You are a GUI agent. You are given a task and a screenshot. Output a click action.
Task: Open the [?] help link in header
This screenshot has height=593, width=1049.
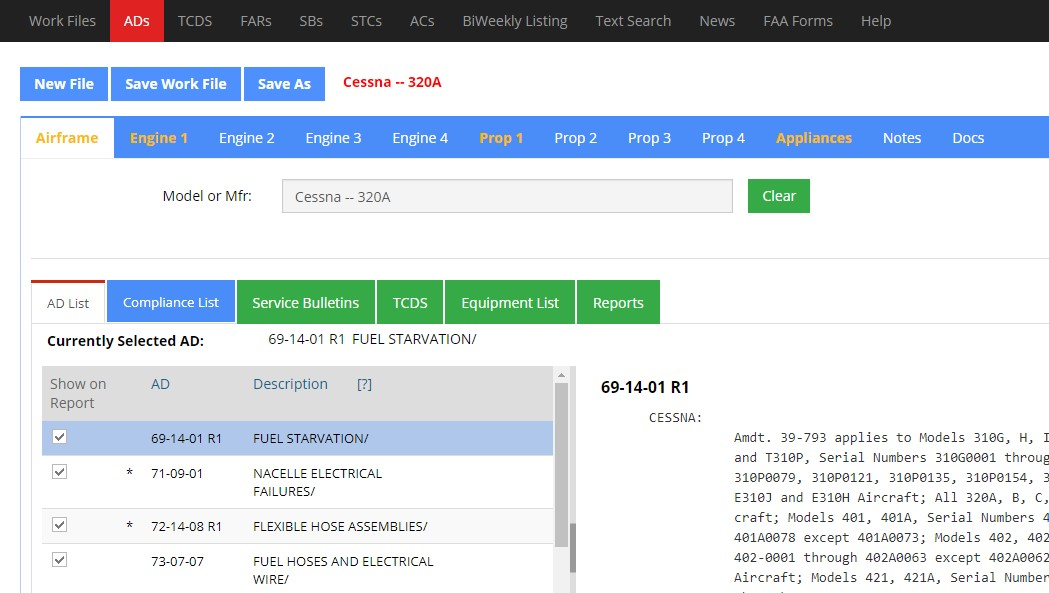pyautogui.click(x=364, y=384)
